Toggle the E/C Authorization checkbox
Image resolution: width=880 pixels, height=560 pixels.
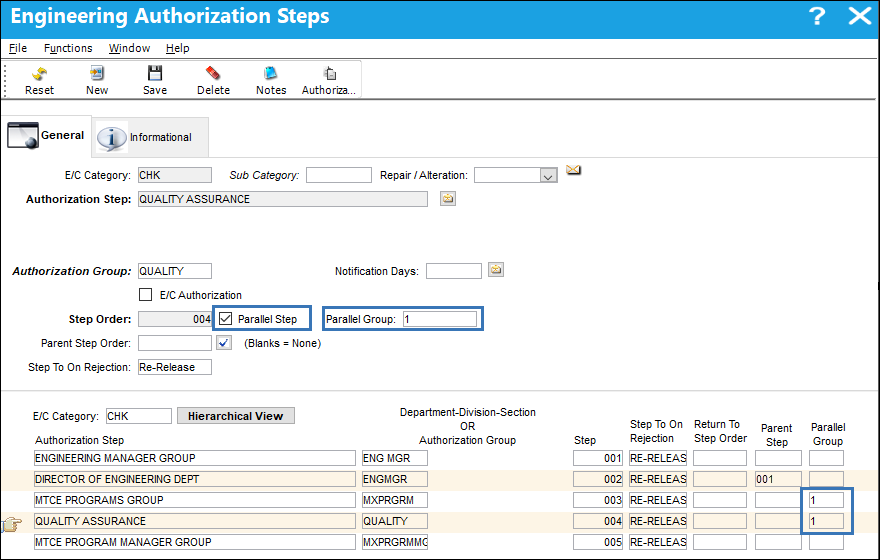coord(145,295)
